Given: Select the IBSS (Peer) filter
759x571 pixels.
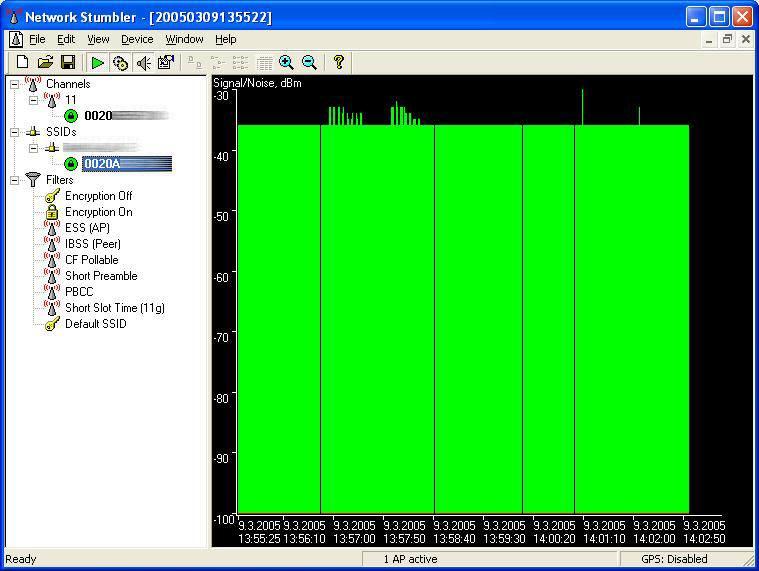Looking at the screenshot, I should point(93,243).
